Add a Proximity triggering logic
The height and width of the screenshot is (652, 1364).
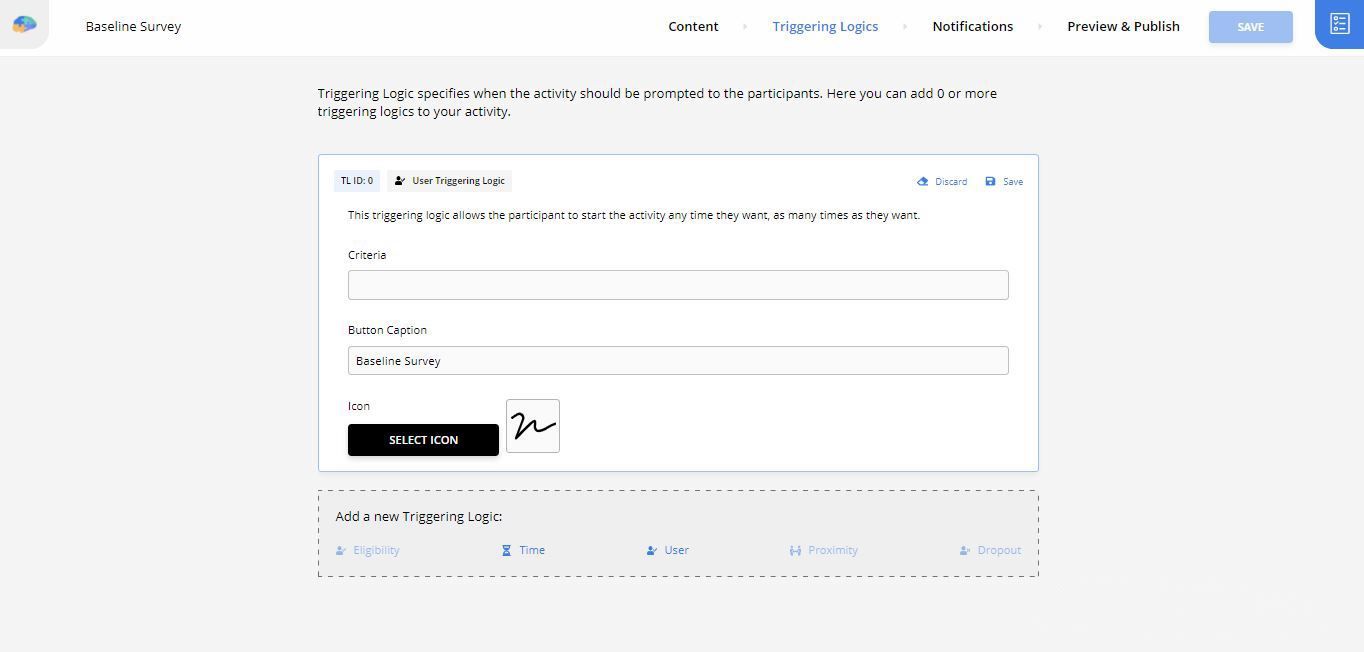[823, 550]
